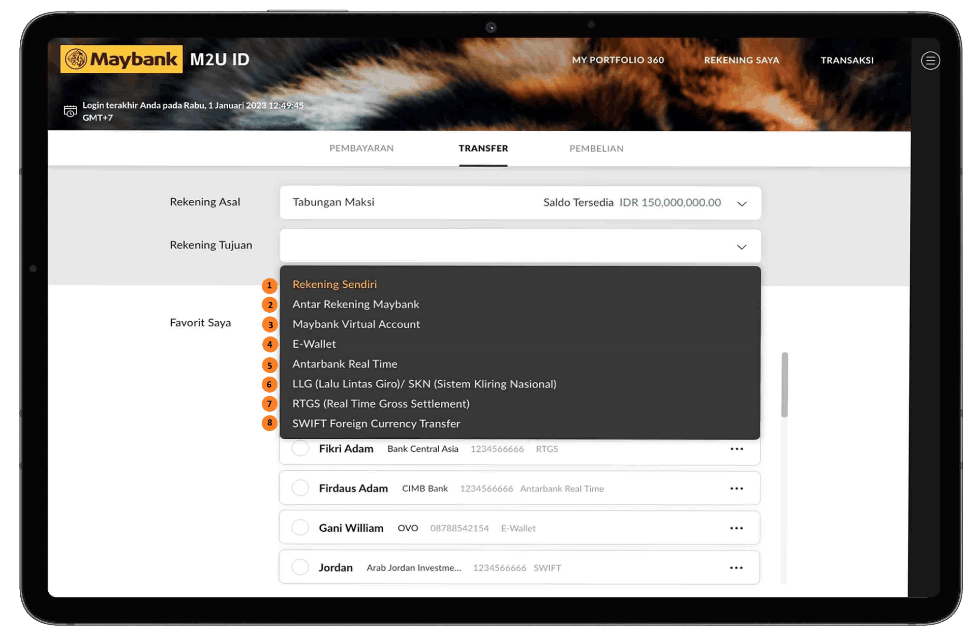976x637 pixels.
Task: Open more options for Firdaus Adam
Action: 736,489
